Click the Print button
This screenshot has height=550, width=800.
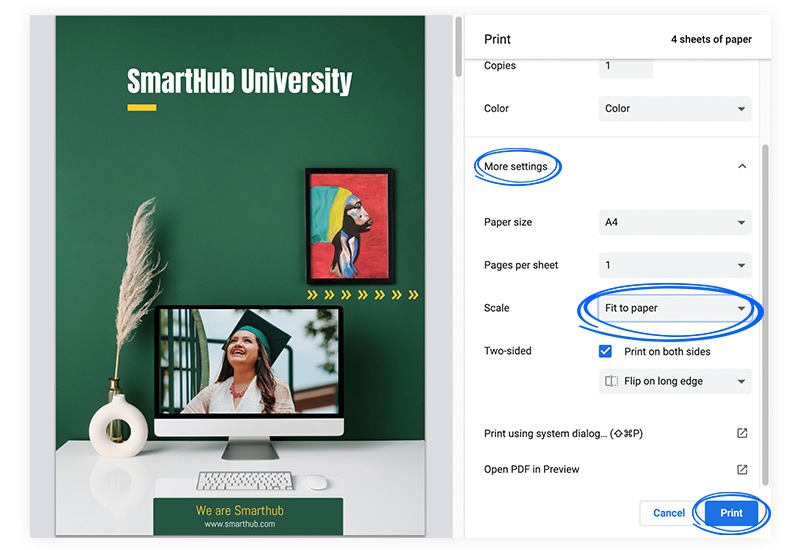tap(731, 513)
